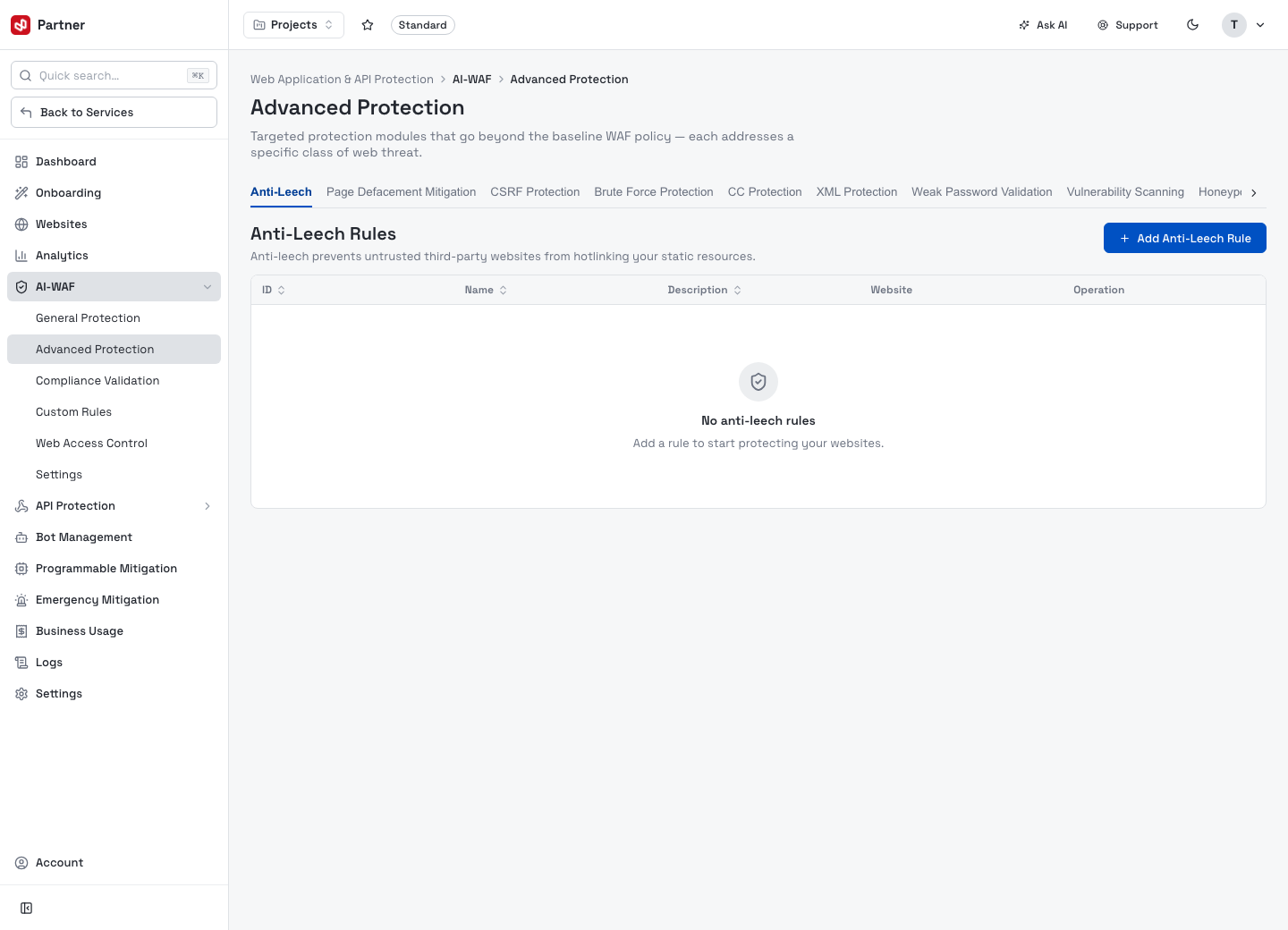Image resolution: width=1288 pixels, height=930 pixels.
Task: Show more tabs with right arrow
Action: click(1254, 192)
